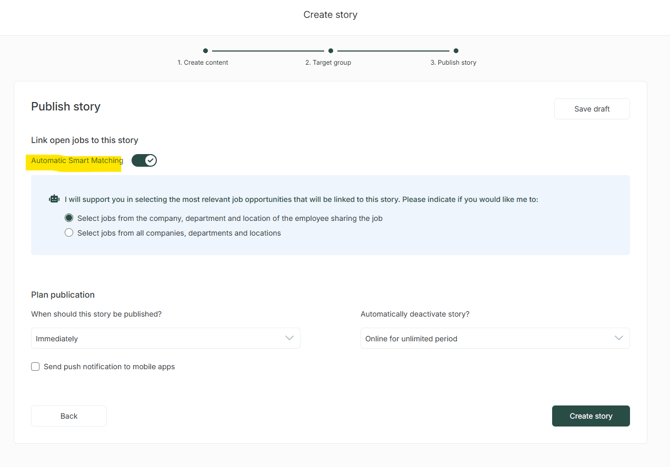Select jobs from employee's company radio option

coord(69,218)
